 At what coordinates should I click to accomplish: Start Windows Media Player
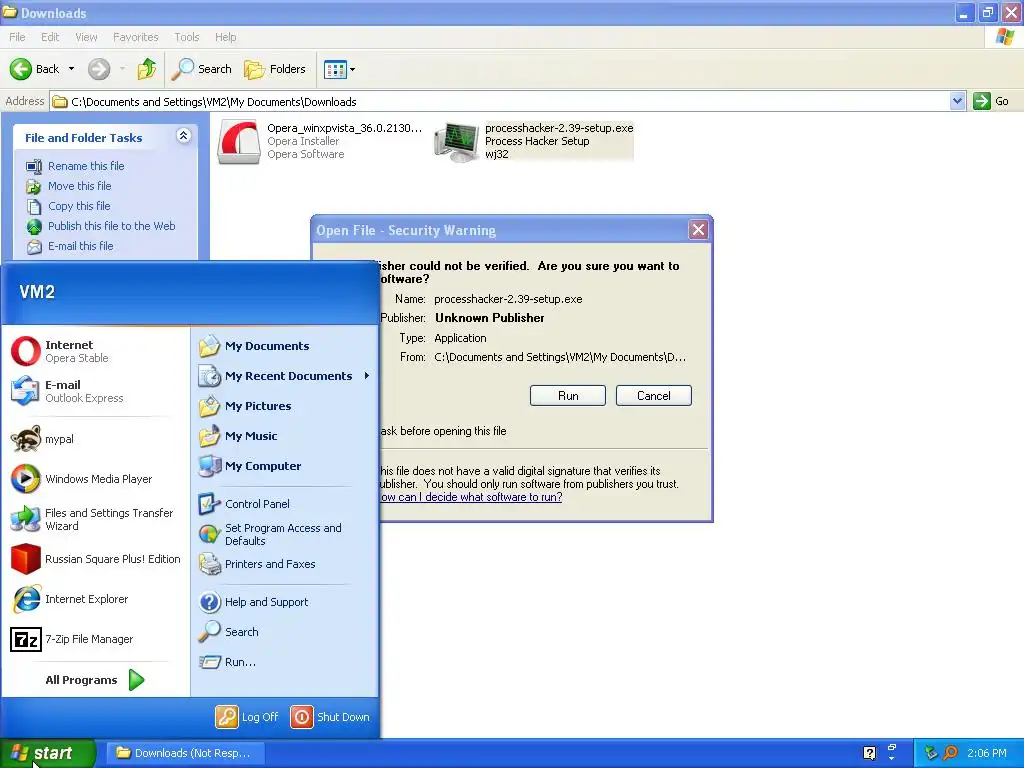[95, 479]
